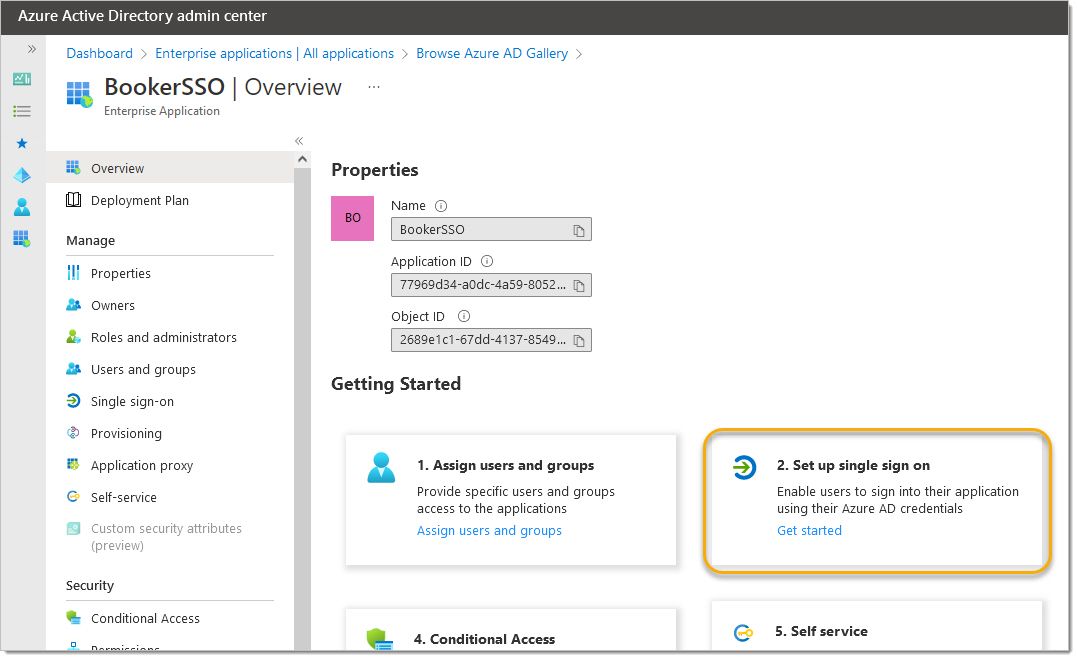
Task: Open Enterprise applications icon in the left rail
Action: [22, 239]
